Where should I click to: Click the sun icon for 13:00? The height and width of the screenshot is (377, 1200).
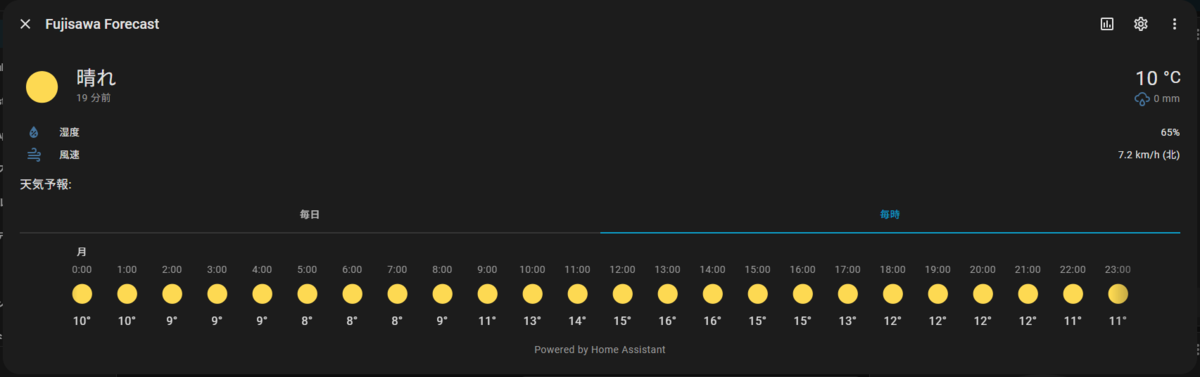(668, 294)
